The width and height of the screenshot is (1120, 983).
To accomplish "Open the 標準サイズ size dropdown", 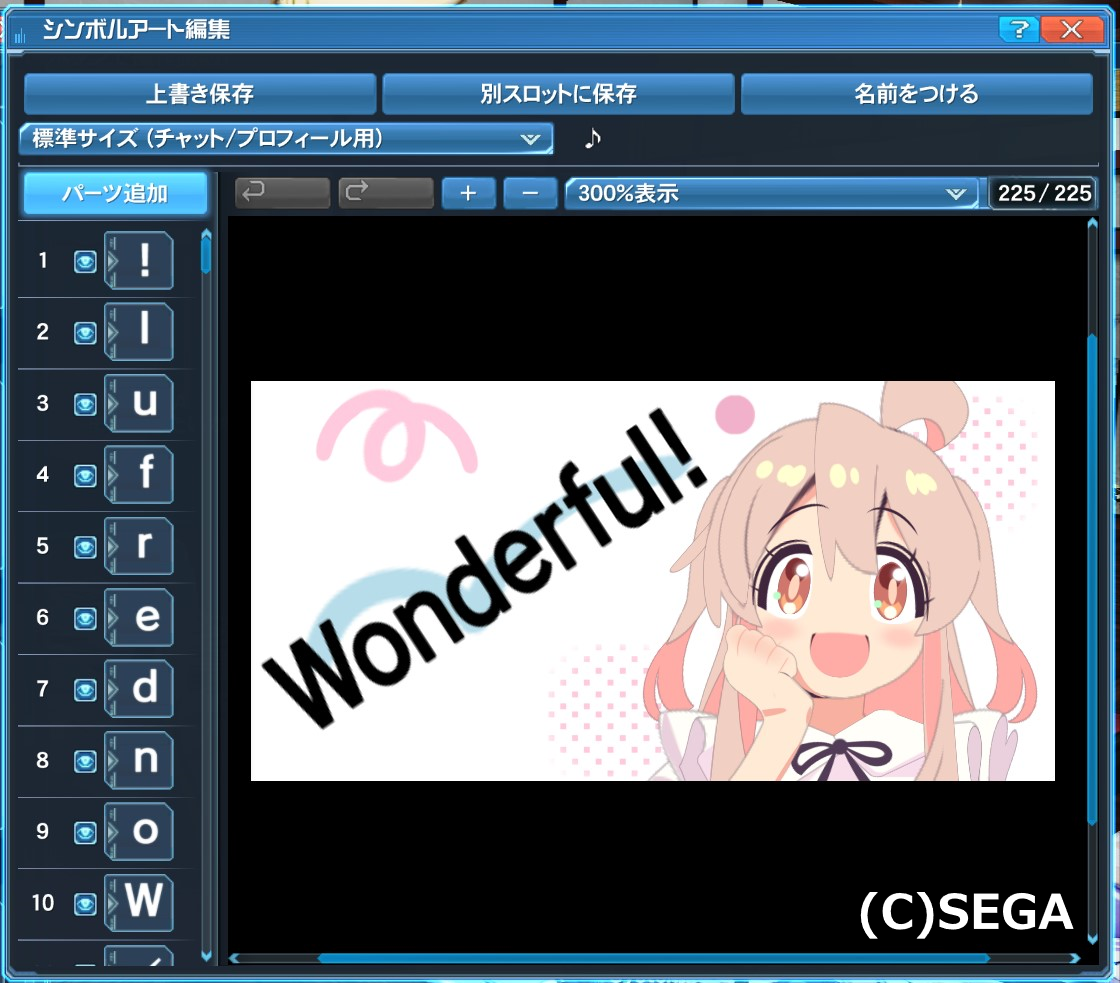I will pos(286,139).
